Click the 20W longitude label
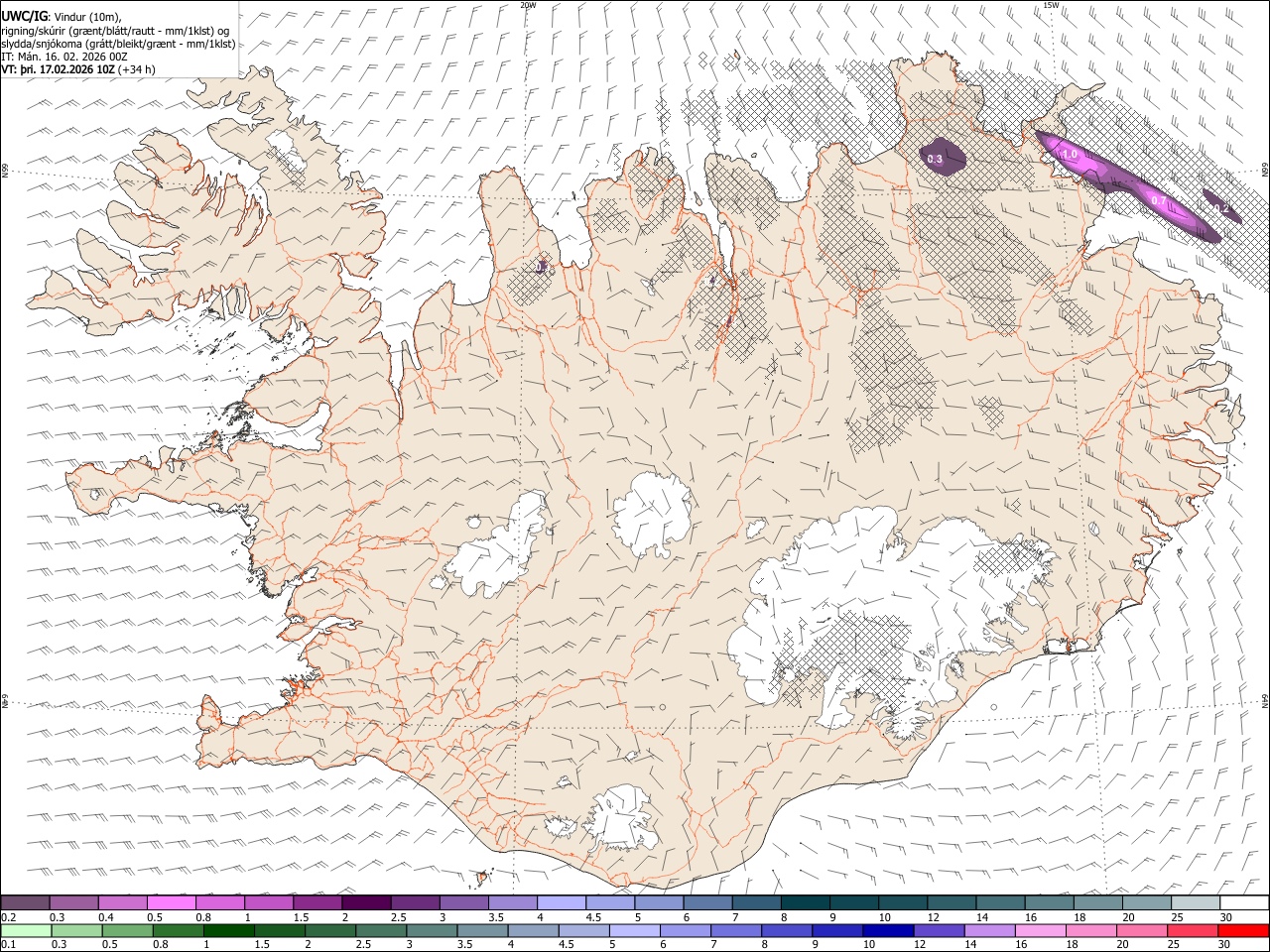 point(528,5)
